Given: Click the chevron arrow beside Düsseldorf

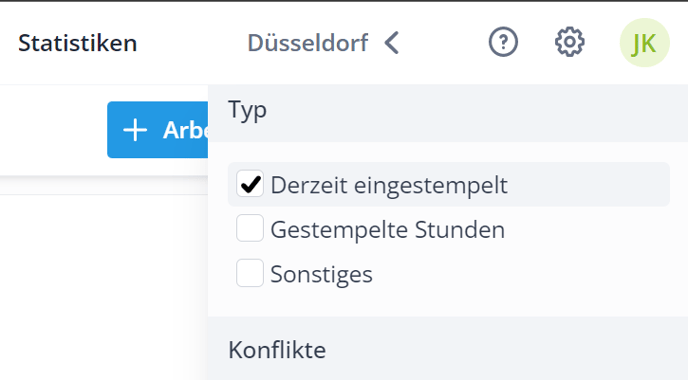Looking at the screenshot, I should pos(392,43).
